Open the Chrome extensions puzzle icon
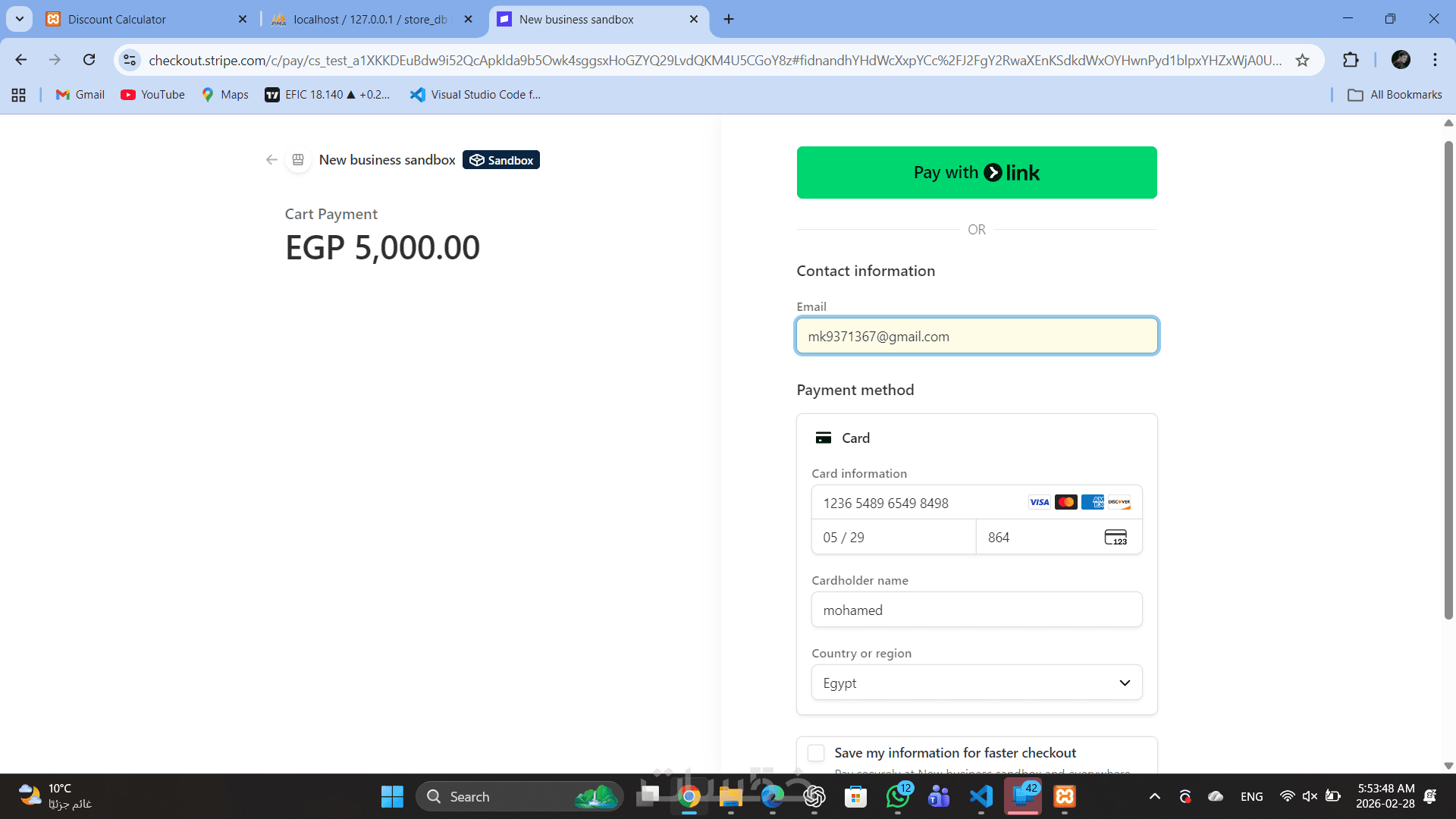This screenshot has width=1456, height=819. (1351, 60)
